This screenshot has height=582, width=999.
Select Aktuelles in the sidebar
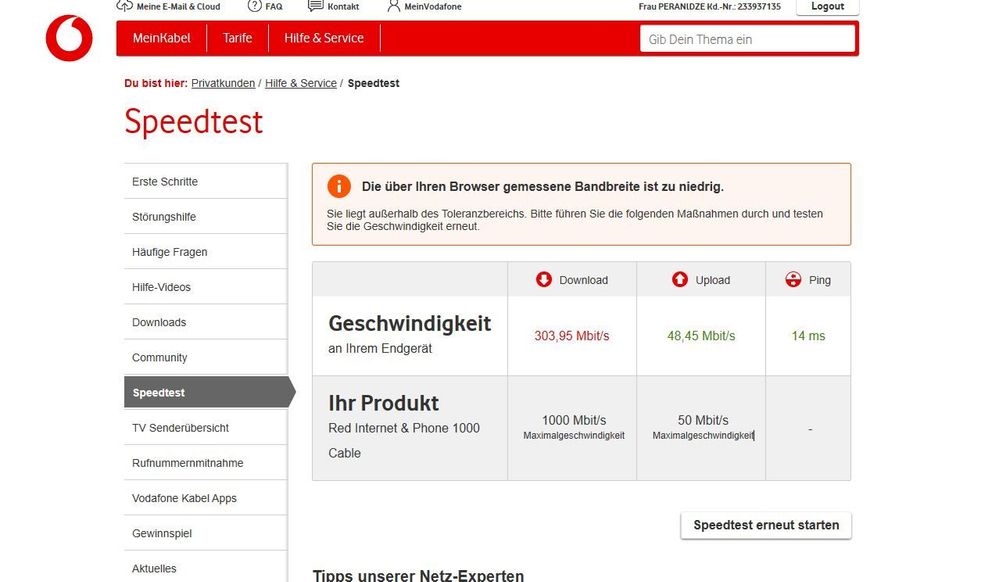click(x=205, y=568)
